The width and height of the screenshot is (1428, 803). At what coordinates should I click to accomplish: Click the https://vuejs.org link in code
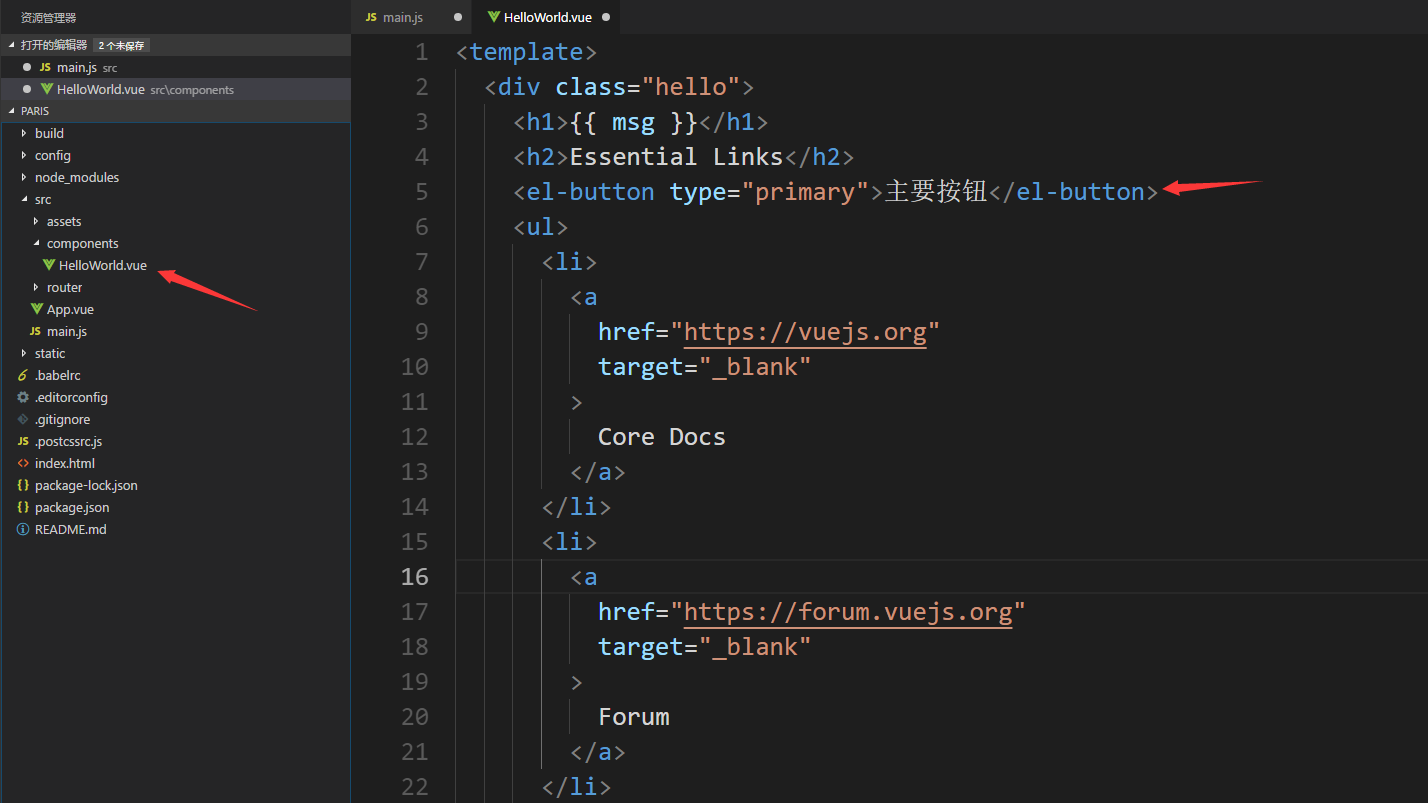[807, 331]
